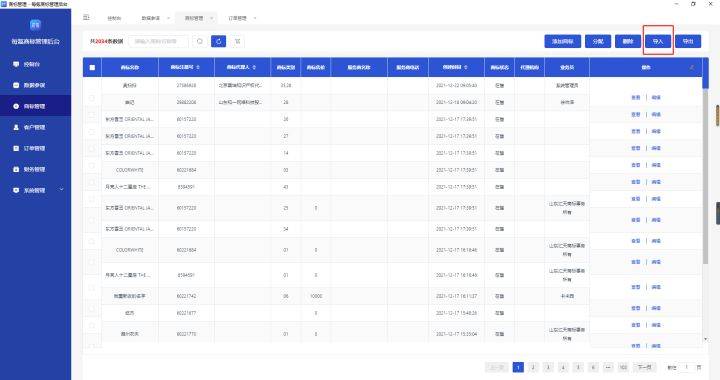This screenshot has height=380, width=720.
Task: Click the timestamp 2021-12-17 15:35:04
Action: tap(456, 334)
